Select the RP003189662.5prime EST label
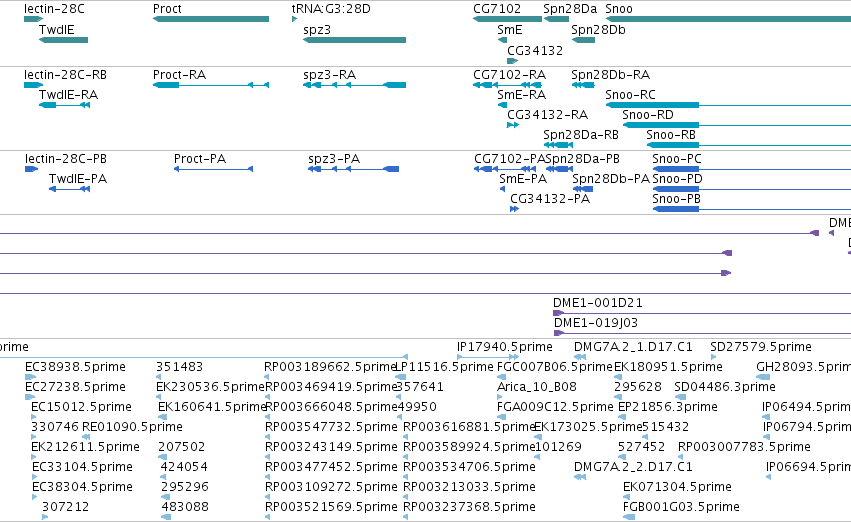 331,366
